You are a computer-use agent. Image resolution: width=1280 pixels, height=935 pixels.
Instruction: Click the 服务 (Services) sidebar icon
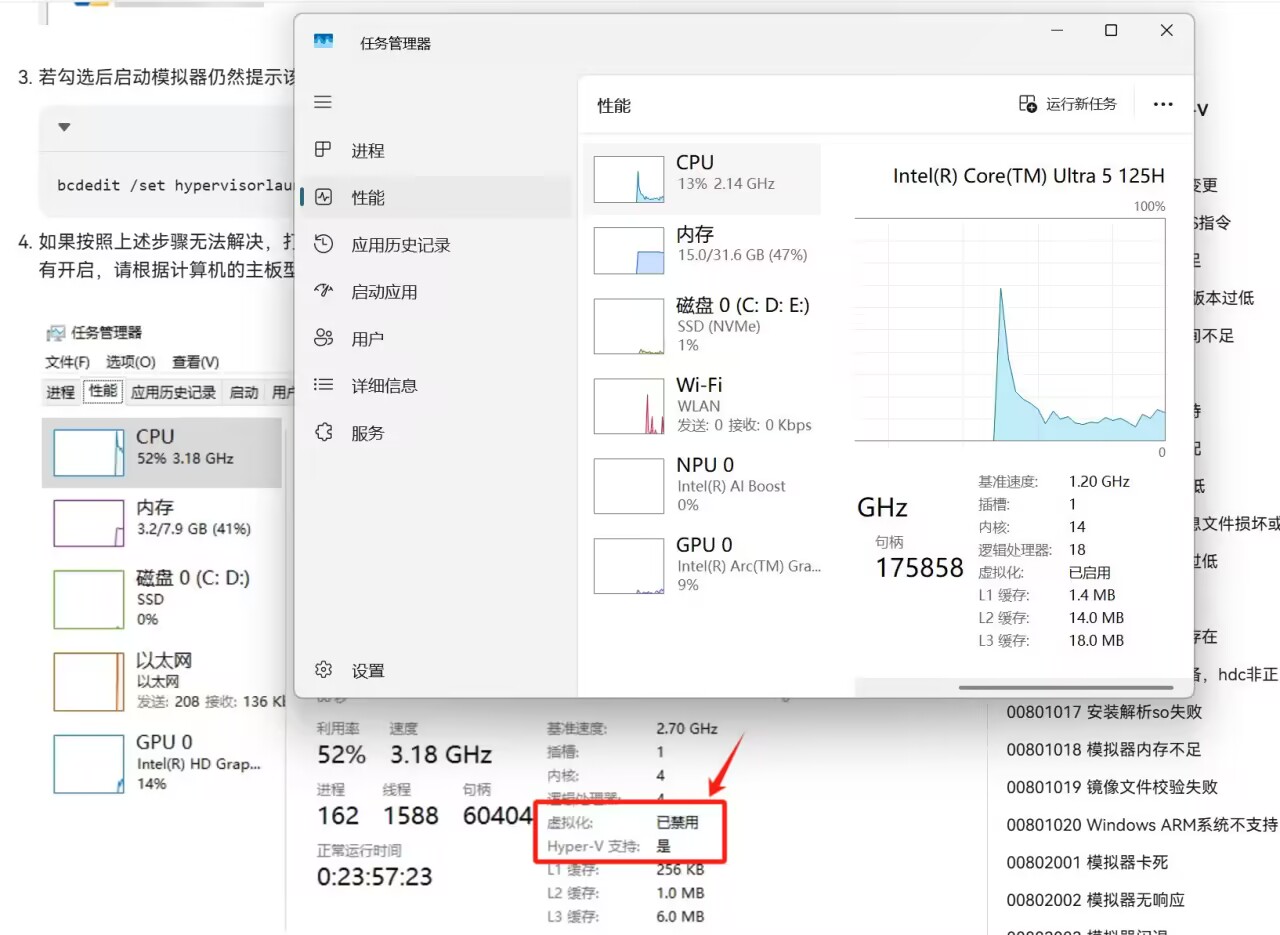click(x=322, y=432)
